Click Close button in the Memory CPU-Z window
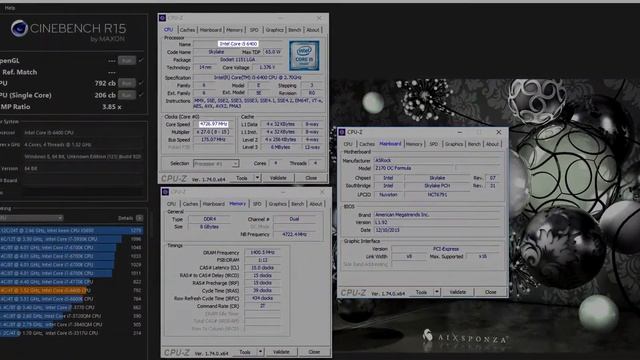640x360 pixels. tap(314, 352)
